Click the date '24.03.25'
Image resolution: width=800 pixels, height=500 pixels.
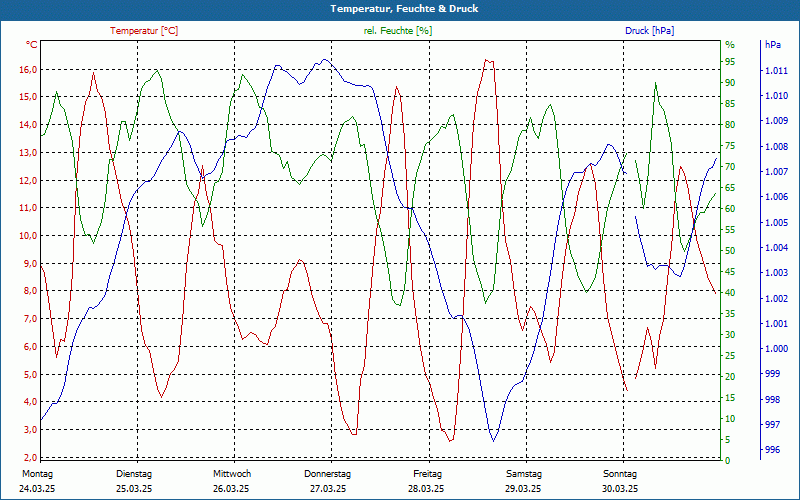pyautogui.click(x=37, y=489)
